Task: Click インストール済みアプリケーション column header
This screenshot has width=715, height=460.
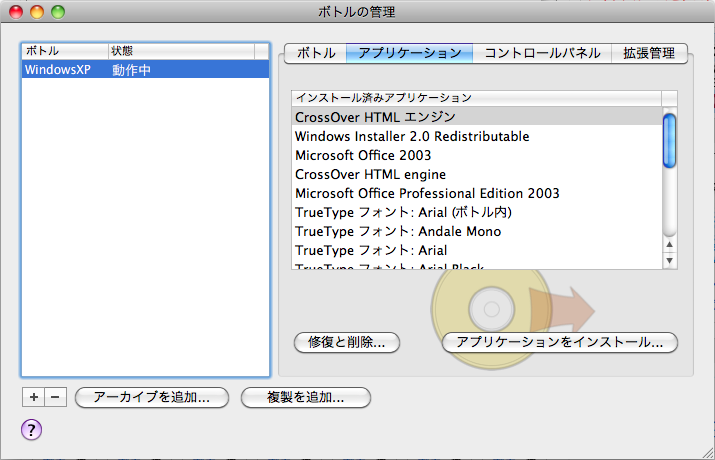Action: point(477,98)
